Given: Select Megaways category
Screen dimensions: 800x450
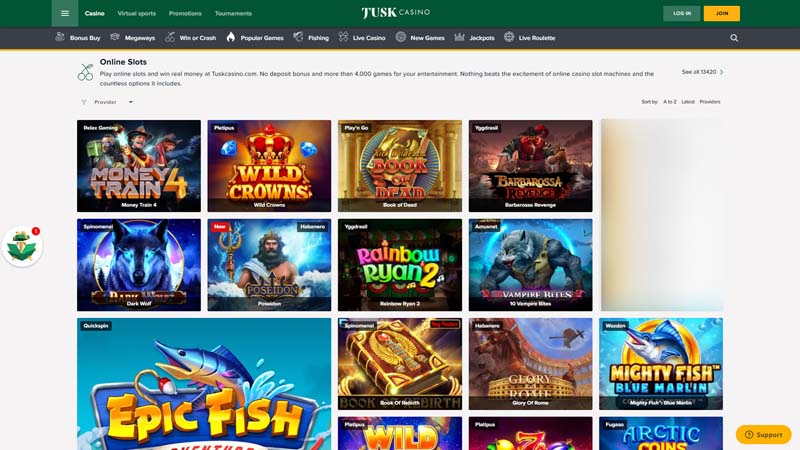Looking at the screenshot, I should (x=140, y=38).
